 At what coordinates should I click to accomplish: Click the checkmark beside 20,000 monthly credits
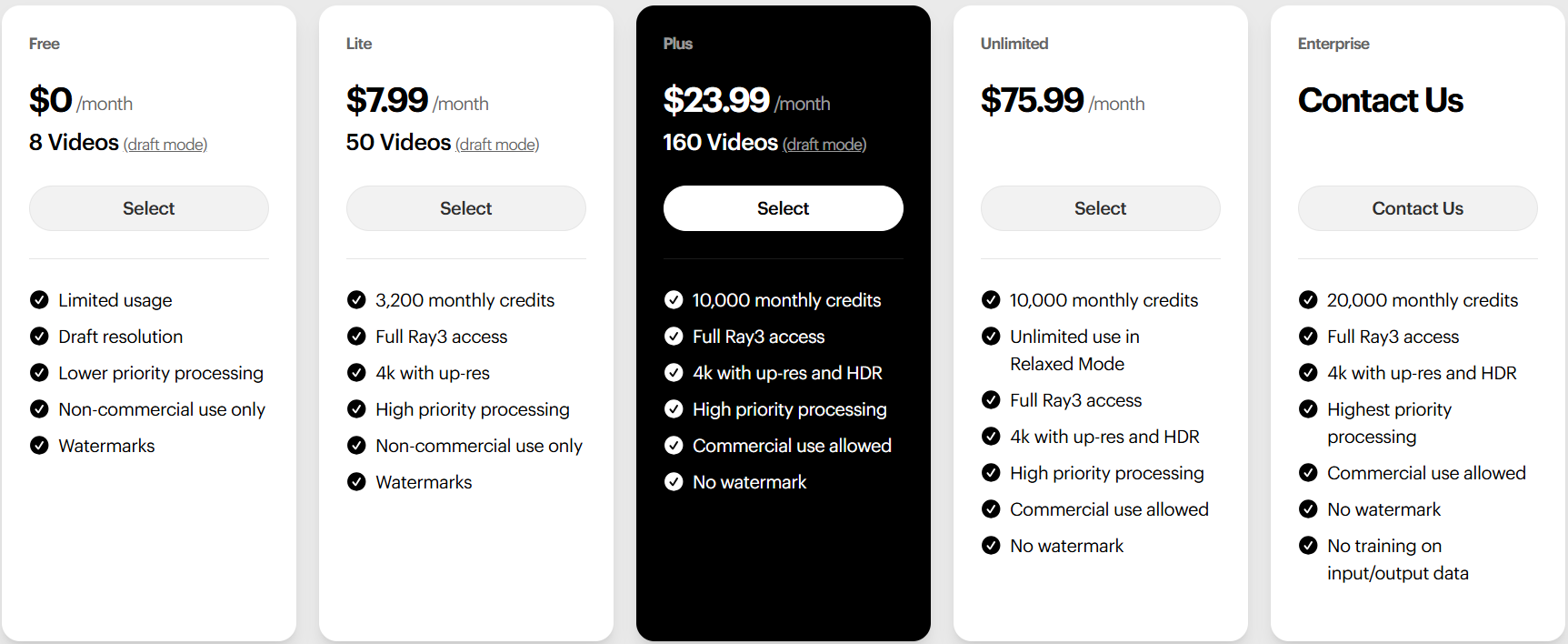pos(1308,299)
